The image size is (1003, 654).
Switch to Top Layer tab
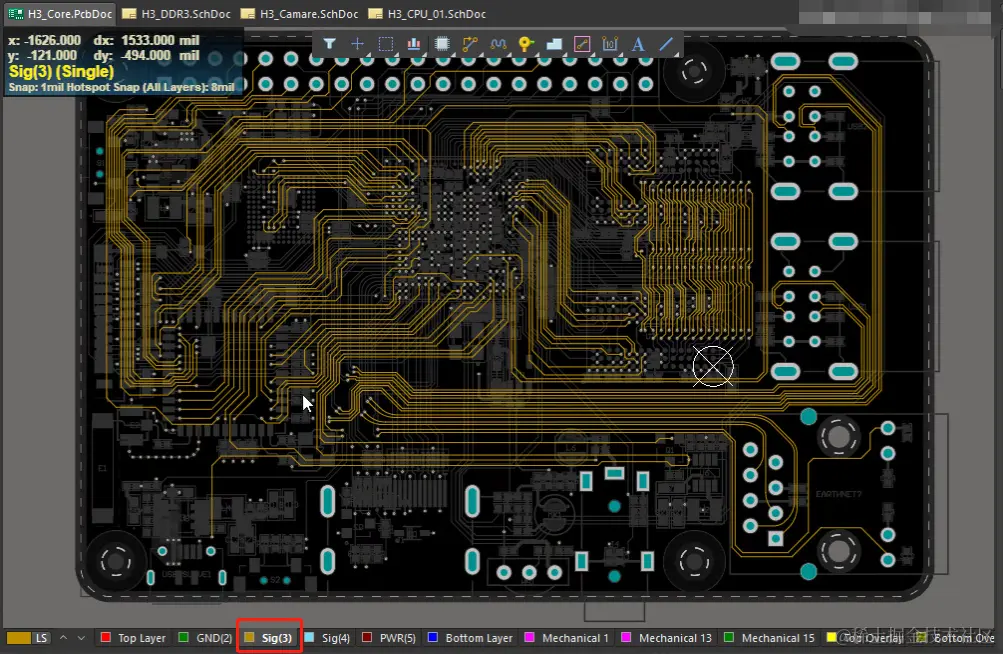coord(134,638)
